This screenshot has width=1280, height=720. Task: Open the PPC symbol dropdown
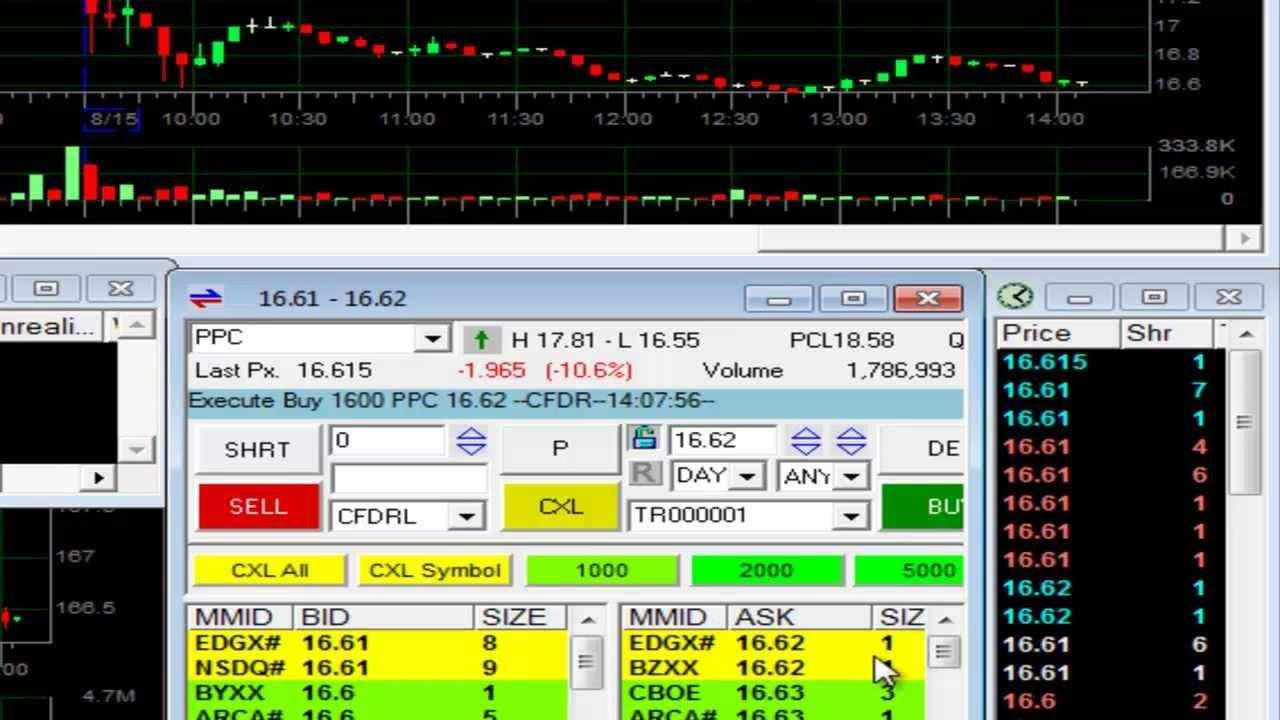432,339
